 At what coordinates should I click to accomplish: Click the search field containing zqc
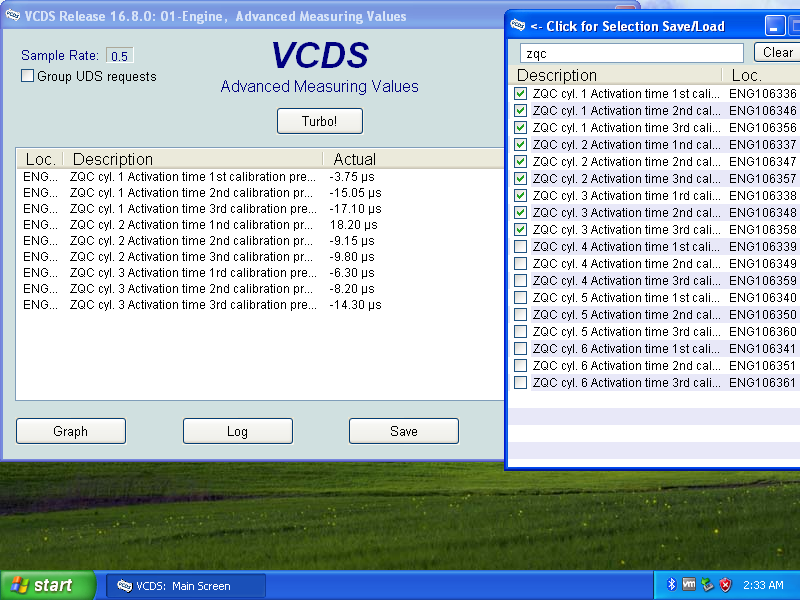(632, 53)
